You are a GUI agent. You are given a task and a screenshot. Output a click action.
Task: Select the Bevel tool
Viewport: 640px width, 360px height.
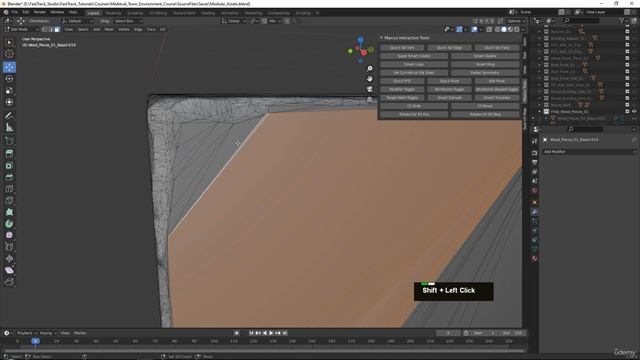coord(9,177)
